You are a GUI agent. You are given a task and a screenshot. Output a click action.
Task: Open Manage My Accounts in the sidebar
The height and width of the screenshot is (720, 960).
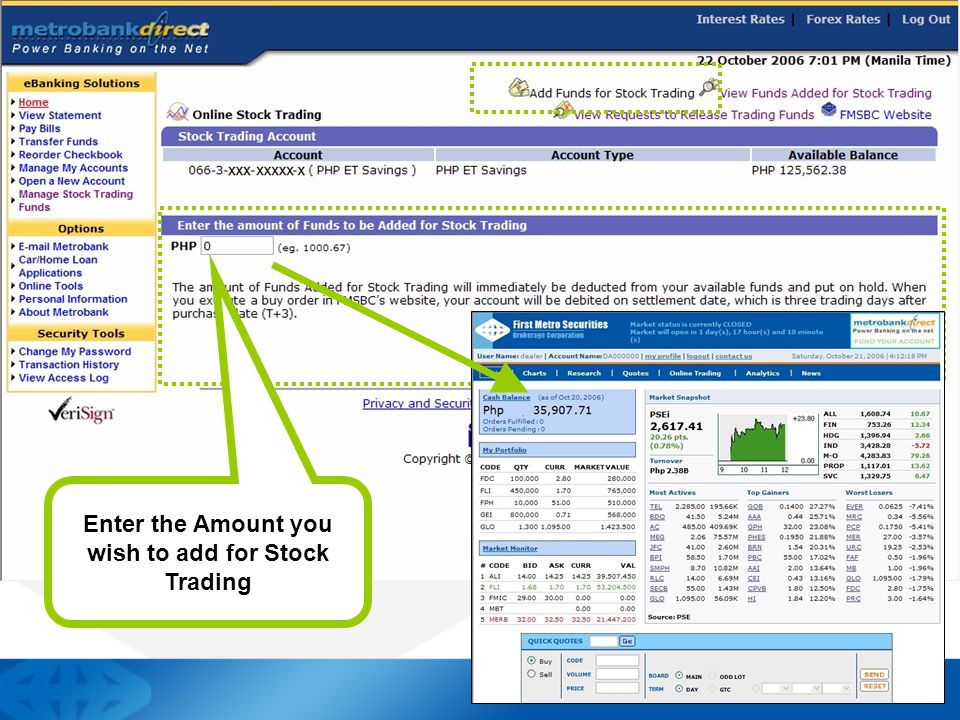[x=73, y=168]
